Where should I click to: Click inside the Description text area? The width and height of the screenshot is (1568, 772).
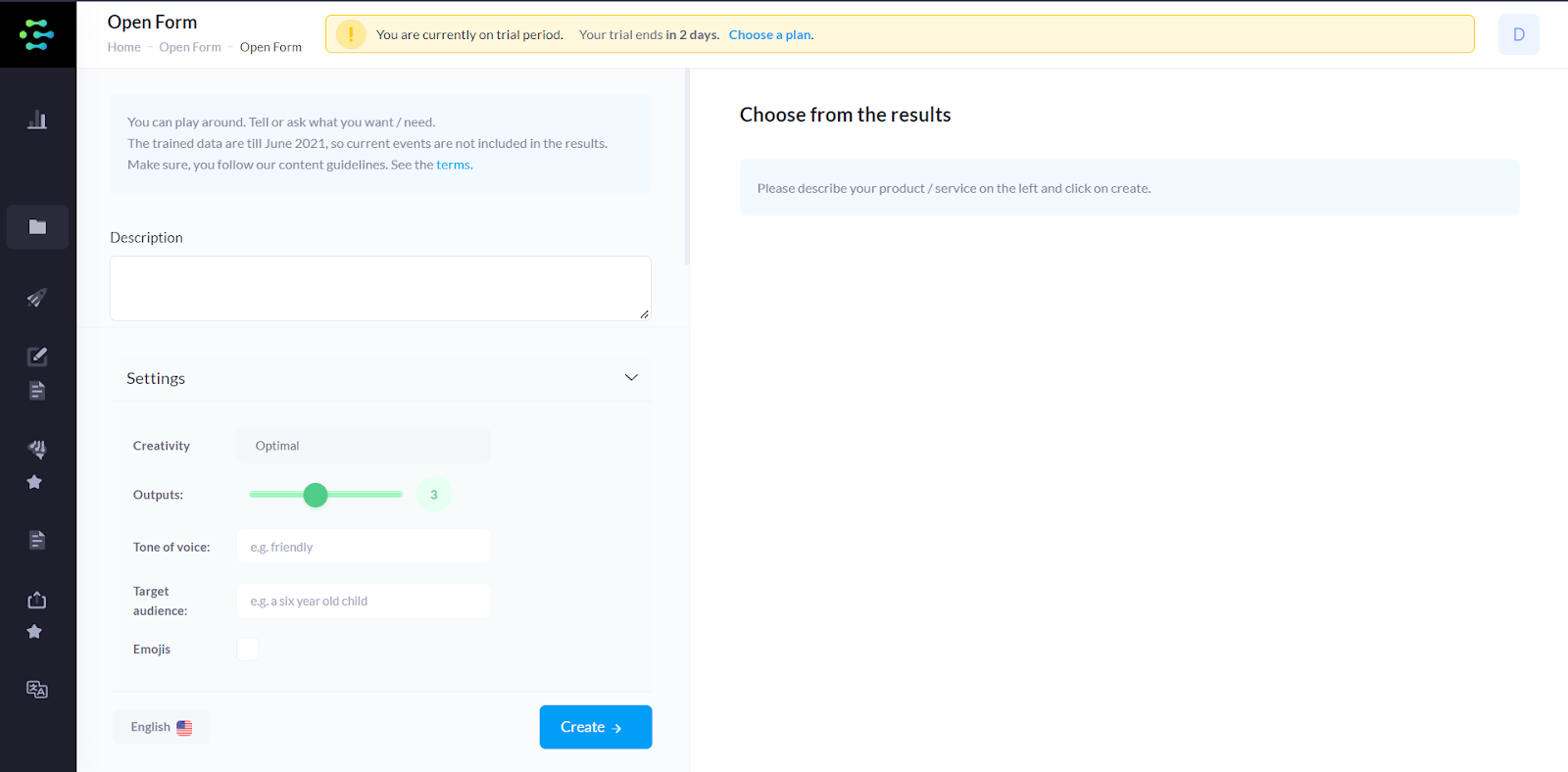point(380,288)
